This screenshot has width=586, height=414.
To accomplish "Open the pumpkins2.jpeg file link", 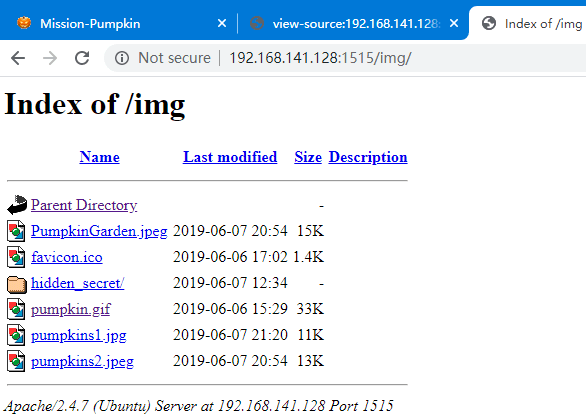I will click(82, 362).
